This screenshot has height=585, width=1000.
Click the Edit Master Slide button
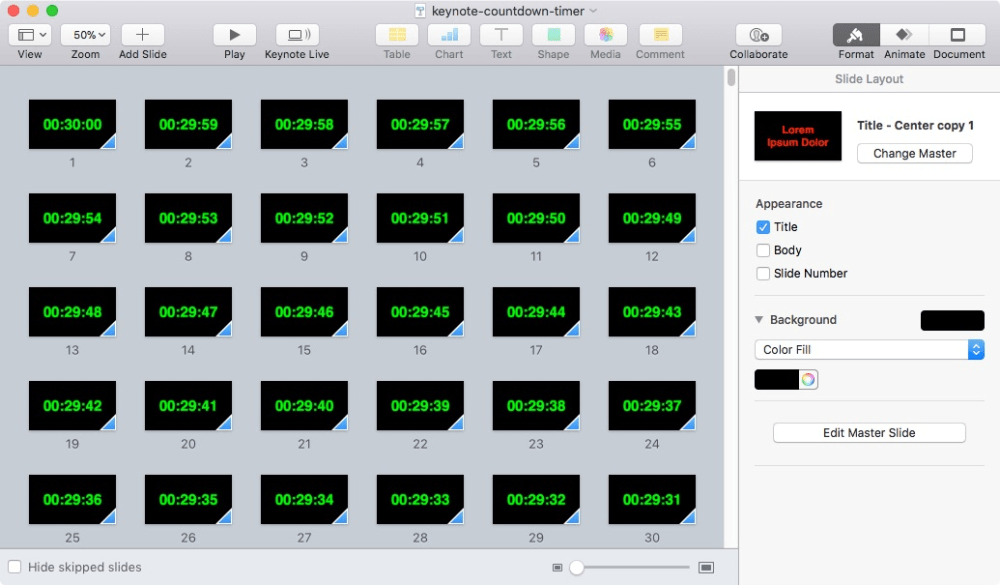pyautogui.click(x=869, y=433)
